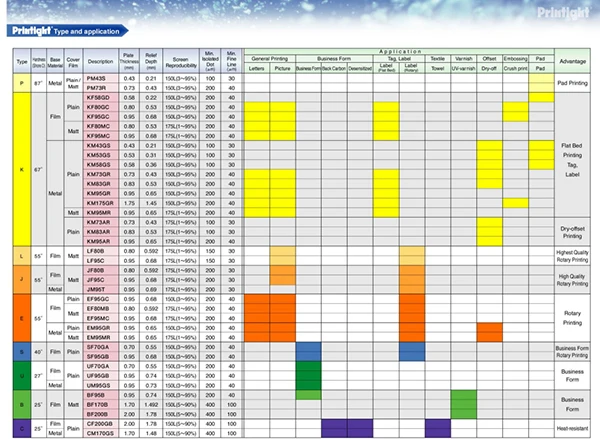Click the EF80MB plate name
The height and width of the screenshot is (439, 600).
pos(98,308)
